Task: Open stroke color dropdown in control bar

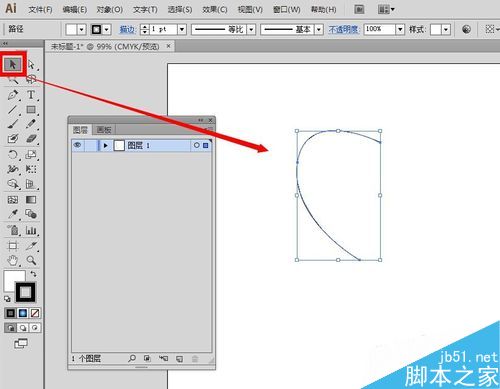Action: 107,30
